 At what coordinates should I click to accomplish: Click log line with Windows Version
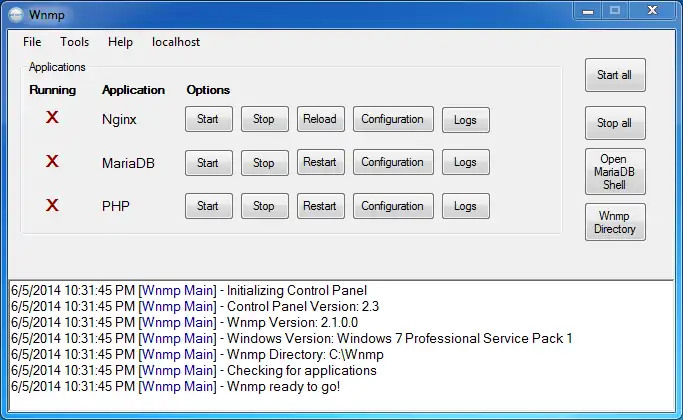291,339
